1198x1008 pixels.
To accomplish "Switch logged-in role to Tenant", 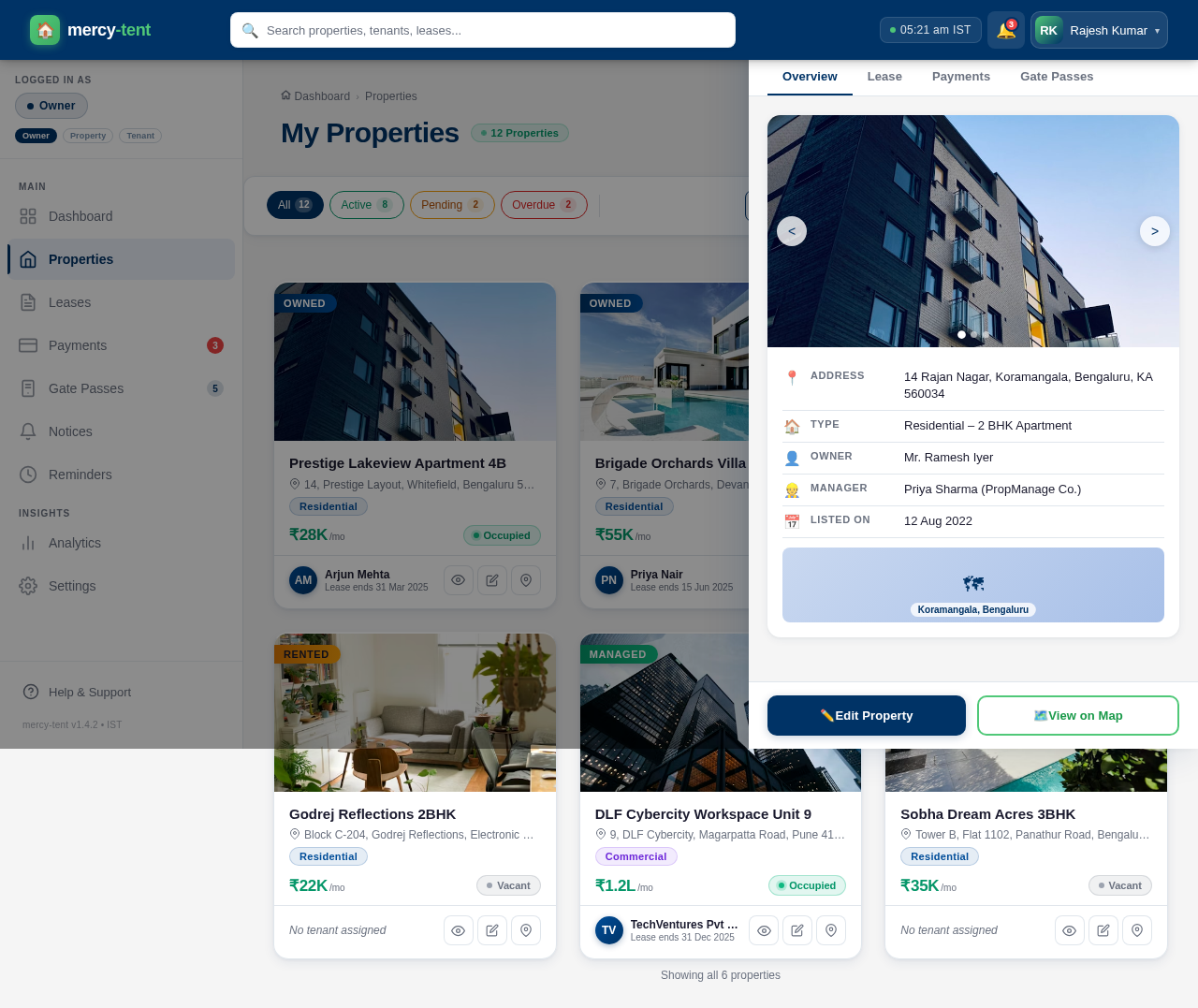I will tap(141, 135).
